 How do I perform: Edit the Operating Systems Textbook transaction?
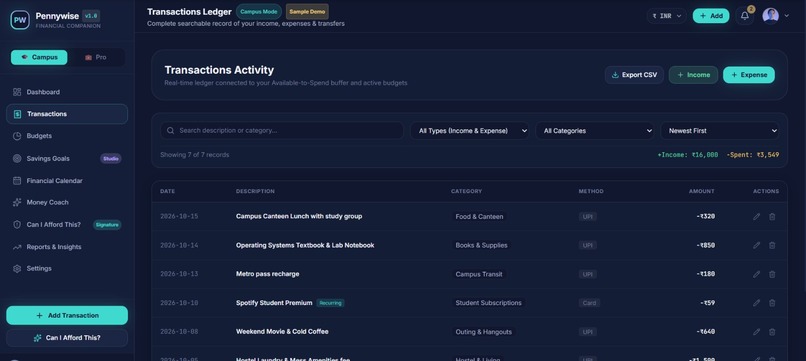click(x=756, y=245)
